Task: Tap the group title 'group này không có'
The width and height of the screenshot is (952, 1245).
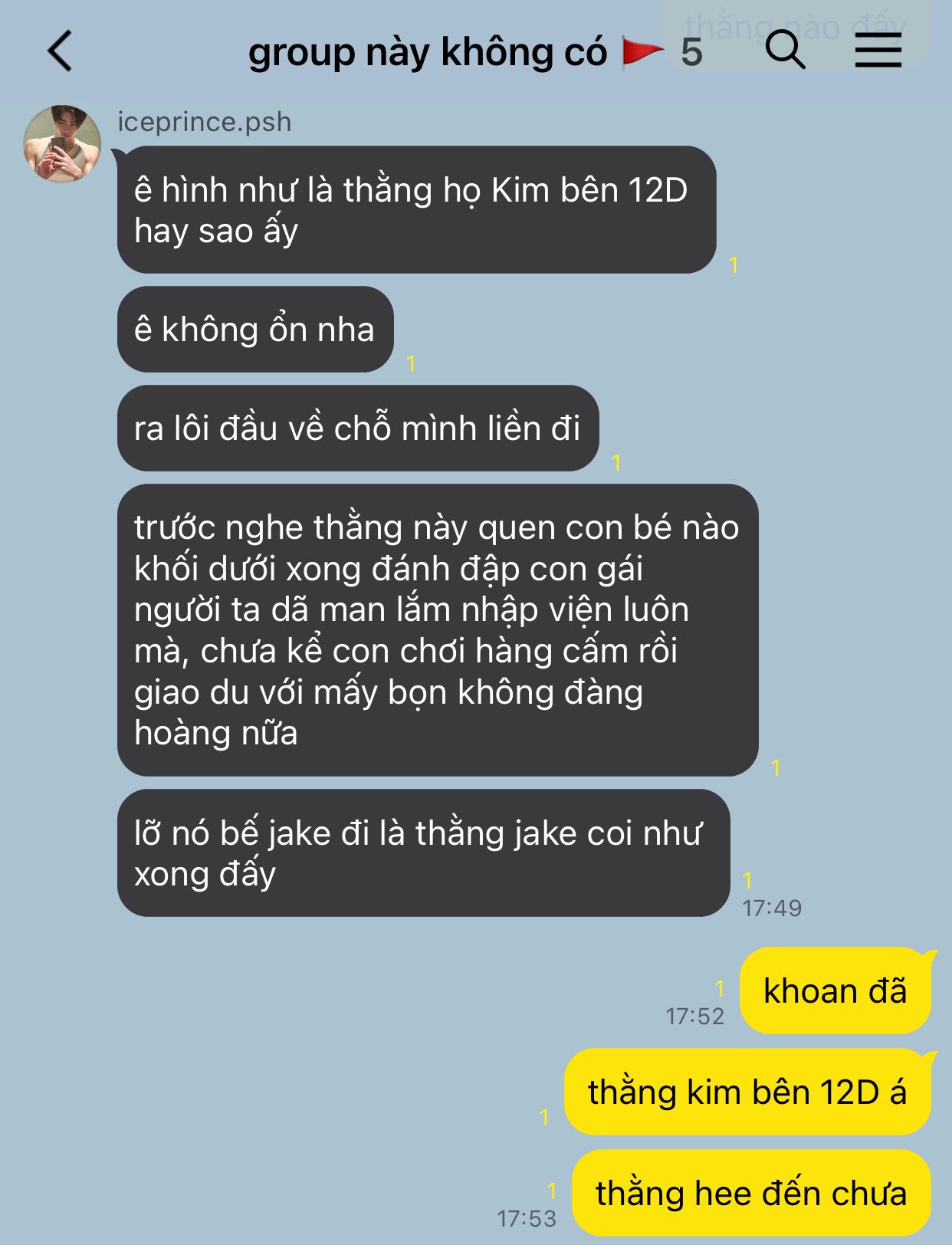Action: (427, 52)
